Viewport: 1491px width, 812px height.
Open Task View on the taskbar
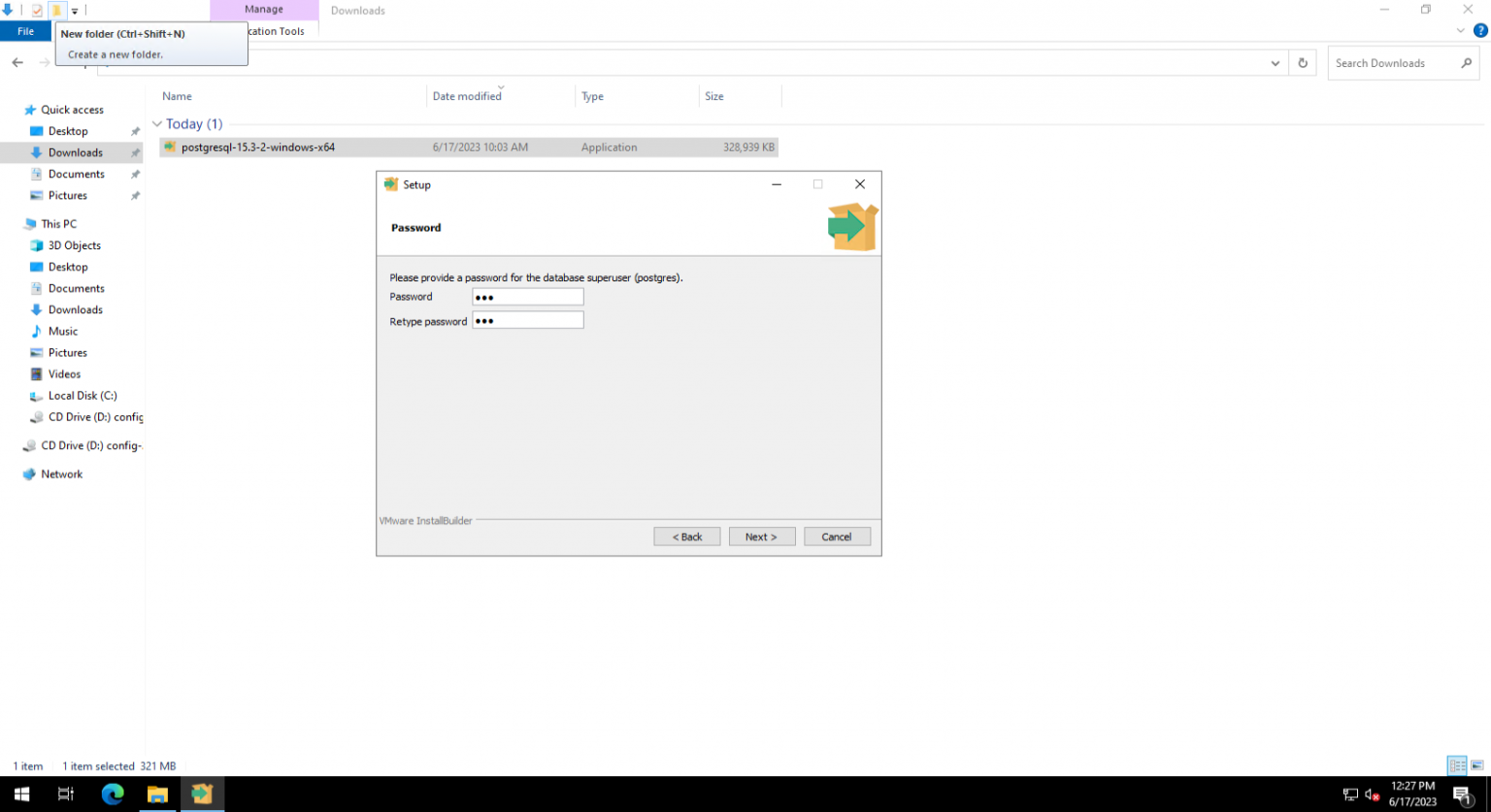tap(66, 794)
